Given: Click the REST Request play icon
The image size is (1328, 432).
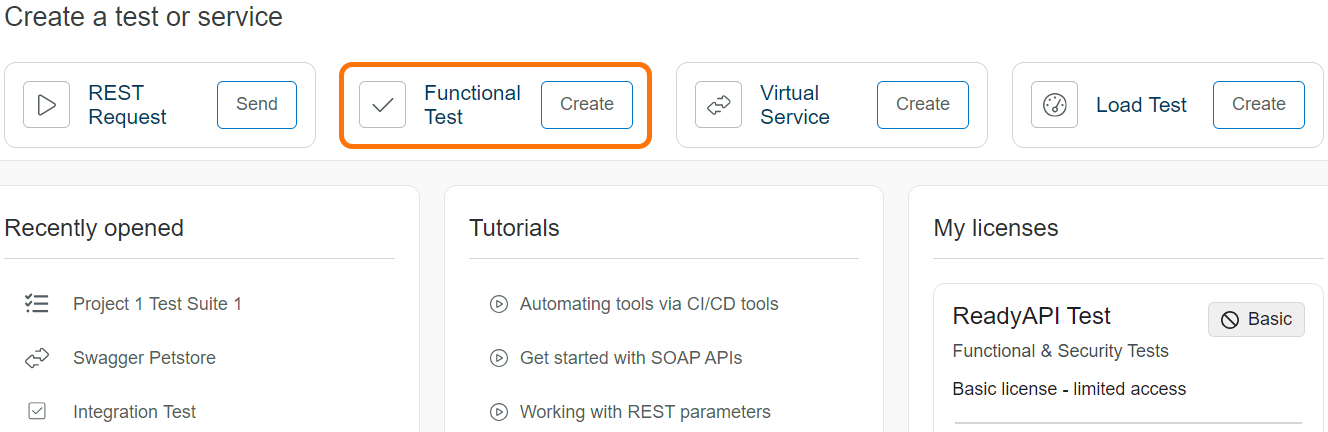Looking at the screenshot, I should pyautogui.click(x=47, y=105).
